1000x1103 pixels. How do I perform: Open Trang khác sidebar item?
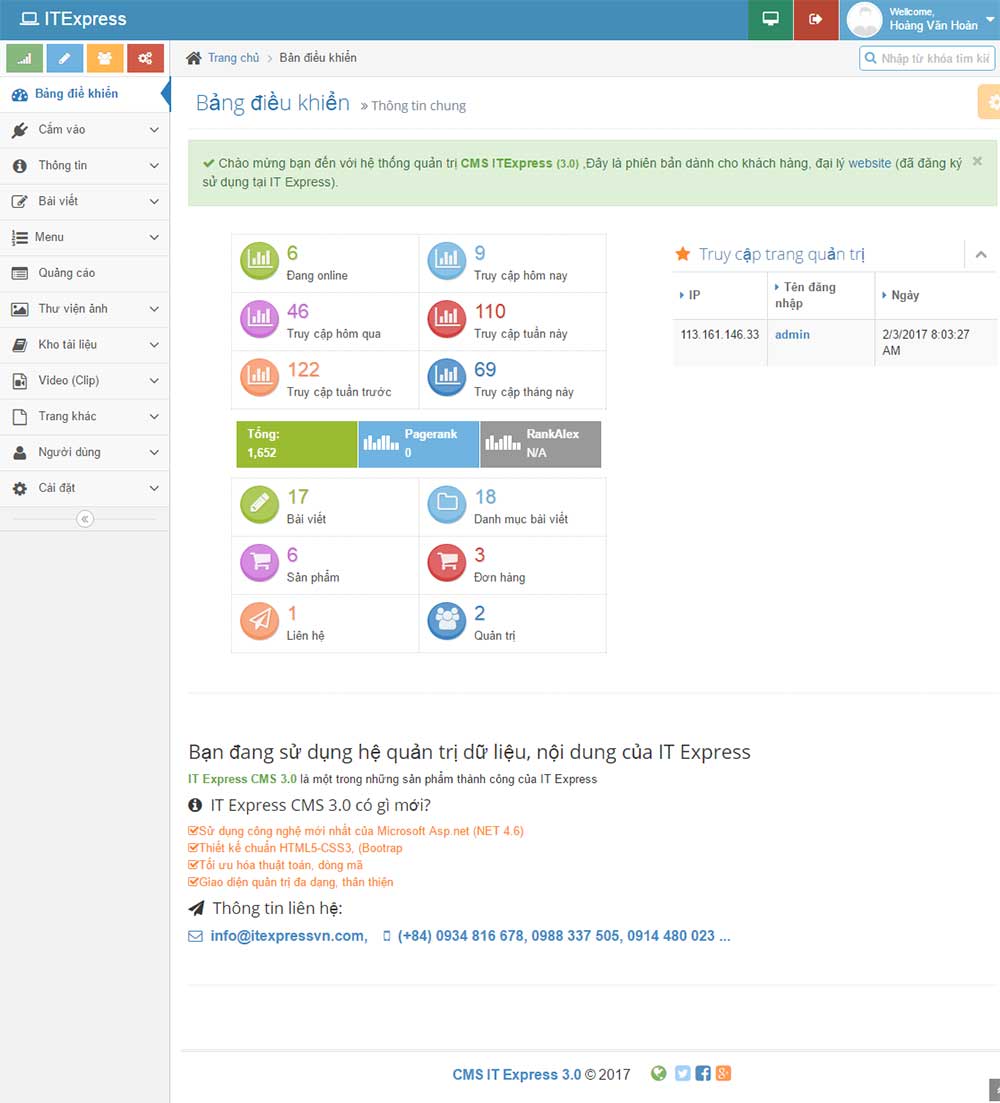tap(84, 416)
